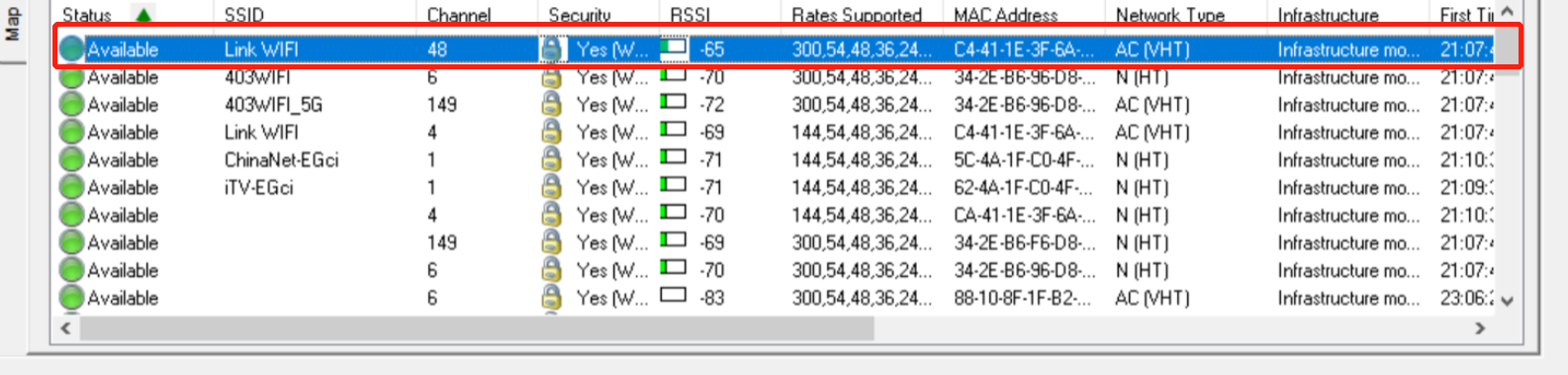Click the vertical scrollbar down arrow

click(x=1507, y=302)
